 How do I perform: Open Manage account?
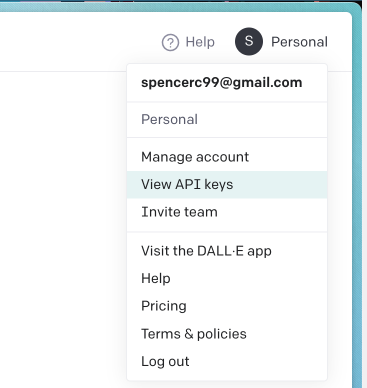point(227,157)
